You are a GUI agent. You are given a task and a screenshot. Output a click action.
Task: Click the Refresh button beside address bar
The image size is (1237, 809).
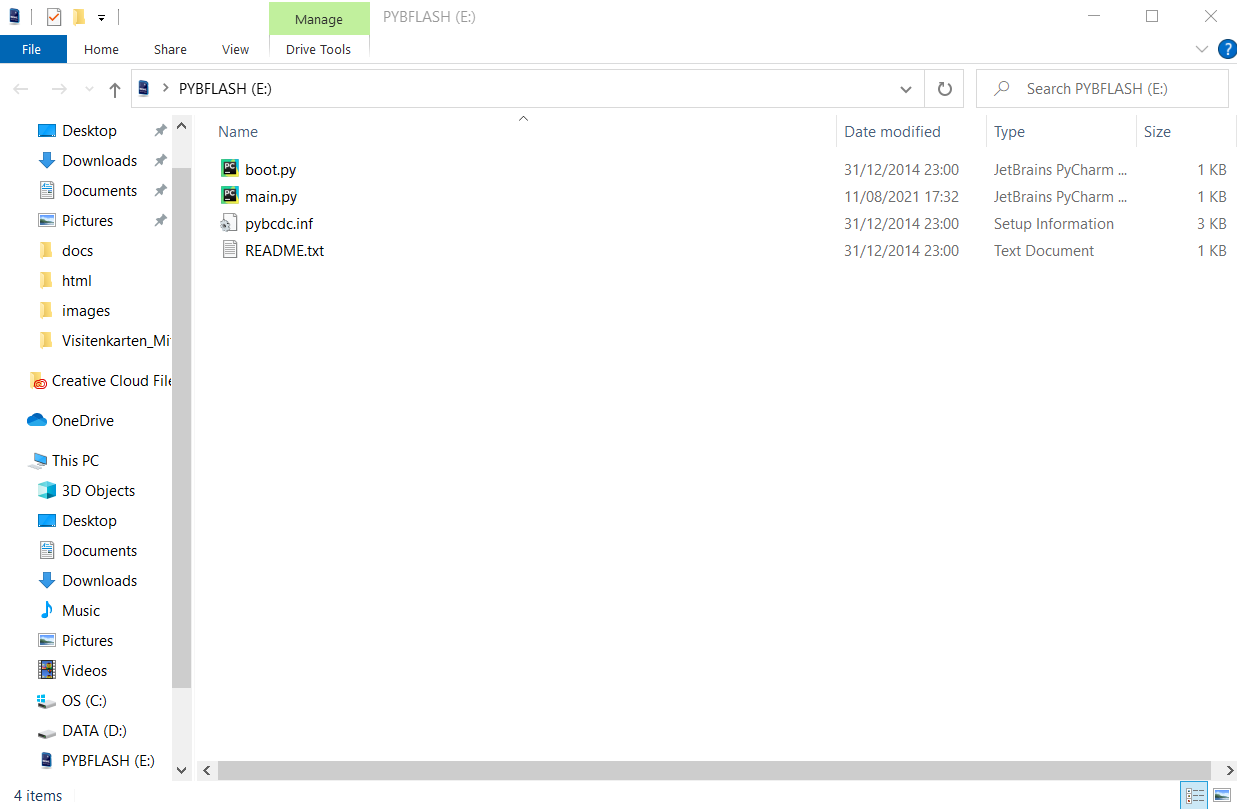[944, 89]
